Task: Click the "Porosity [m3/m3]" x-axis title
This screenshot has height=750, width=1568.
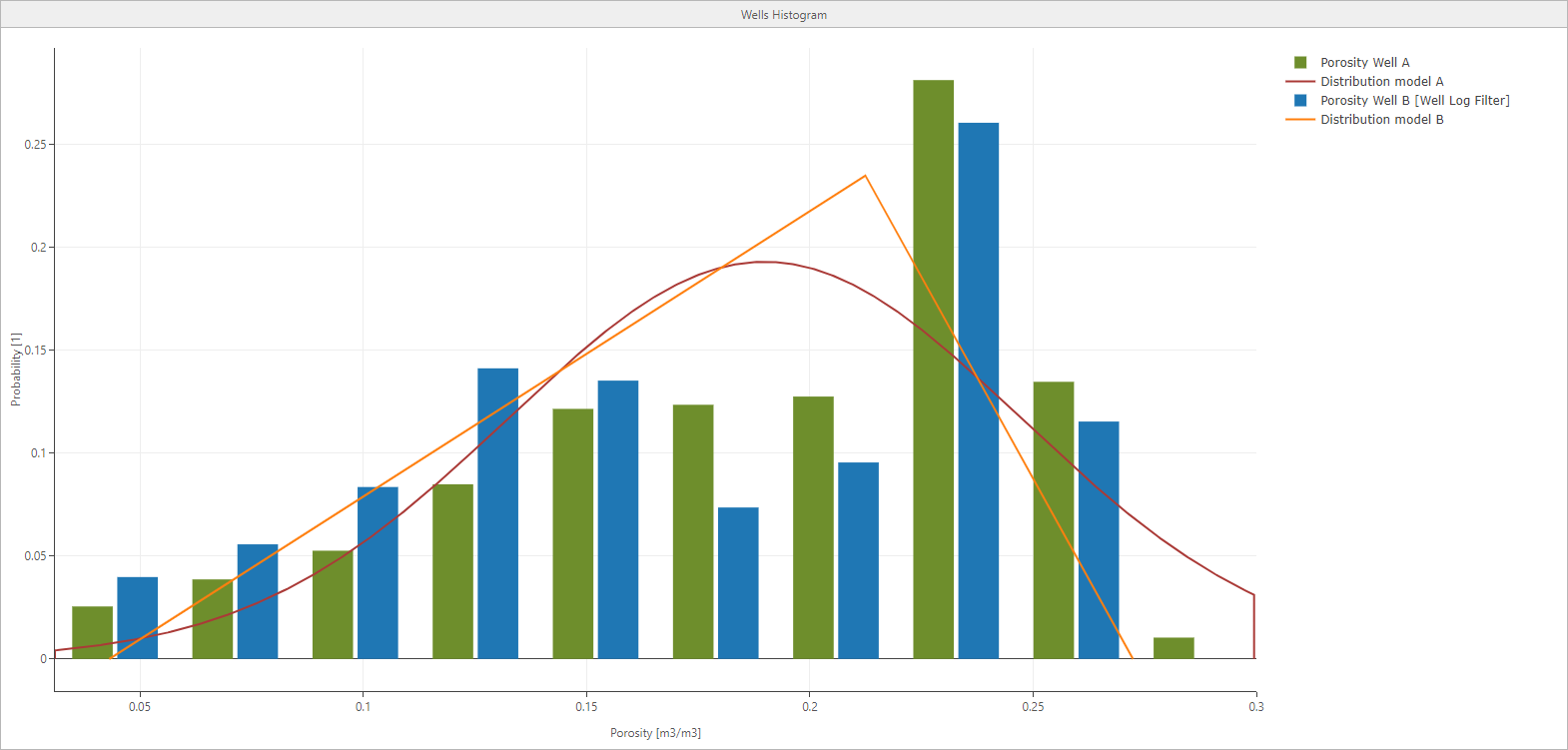Action: pyautogui.click(x=655, y=733)
